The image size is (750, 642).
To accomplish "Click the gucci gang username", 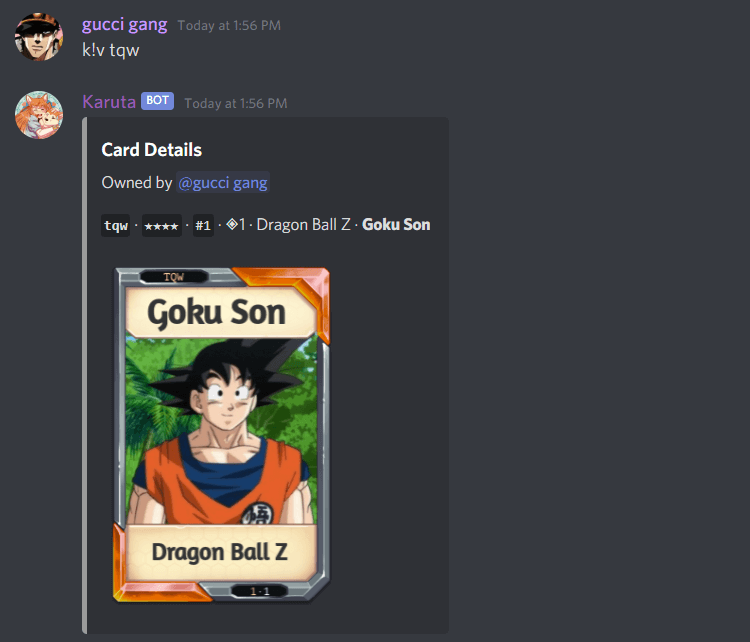I will pyautogui.click(x=124, y=24).
